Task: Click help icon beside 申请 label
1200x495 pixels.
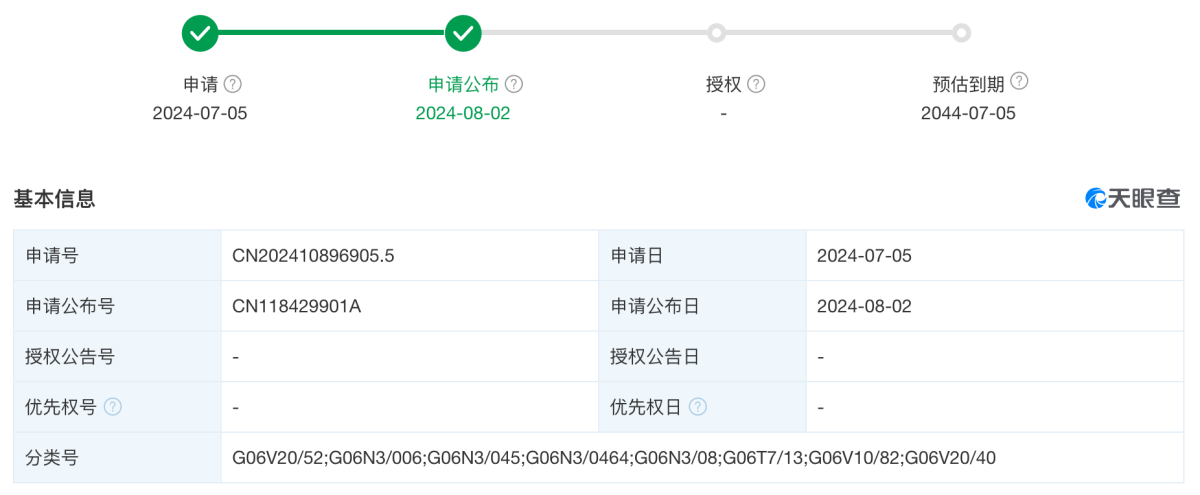Action: (x=233, y=84)
